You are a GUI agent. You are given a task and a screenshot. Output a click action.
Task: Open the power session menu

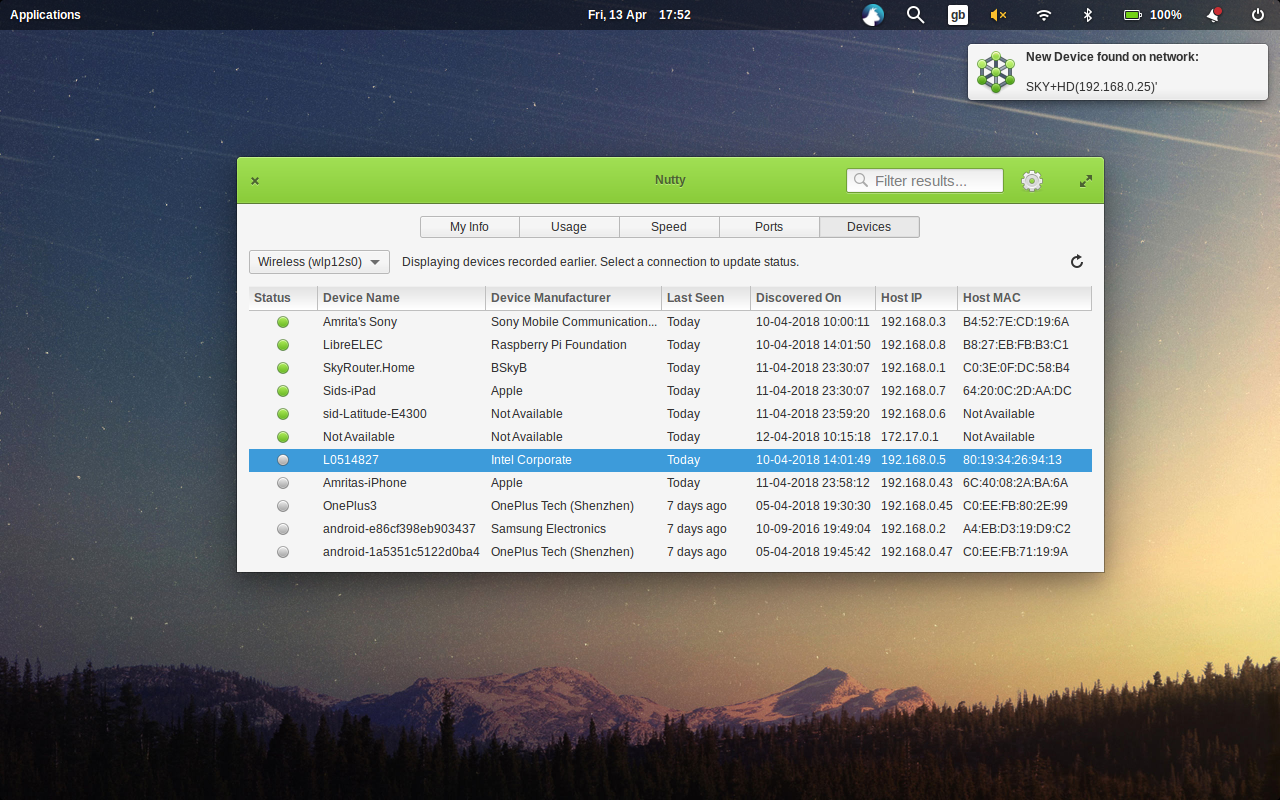coord(1258,15)
